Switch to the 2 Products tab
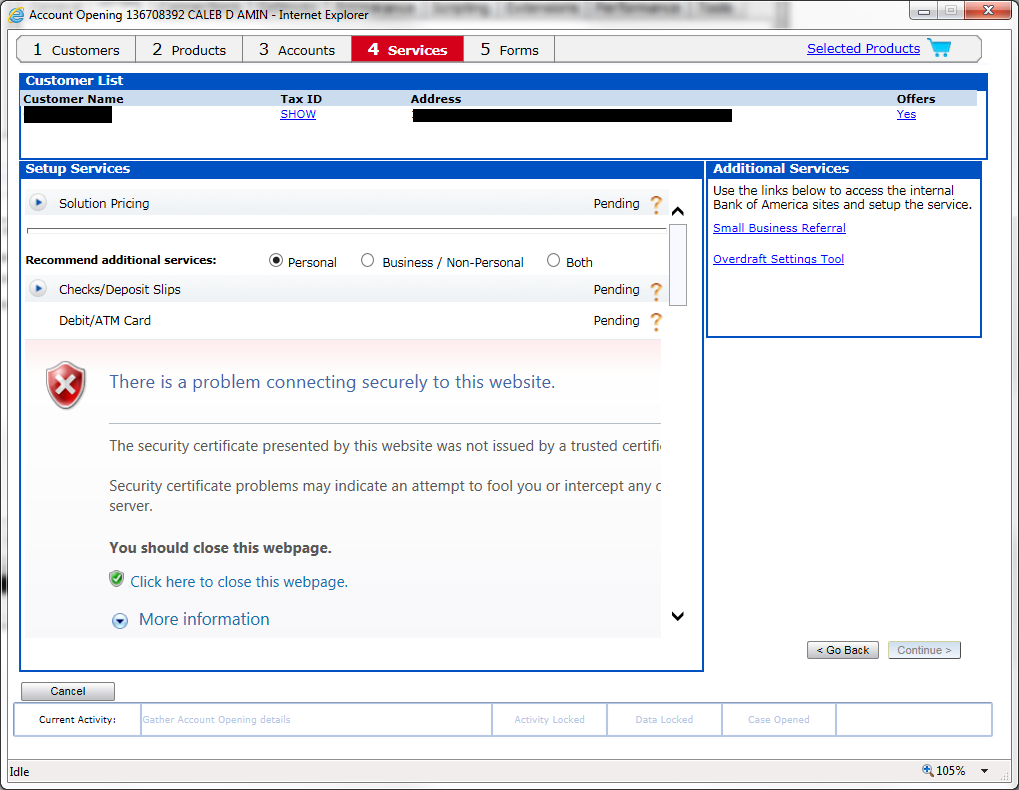1019x790 pixels. point(189,49)
